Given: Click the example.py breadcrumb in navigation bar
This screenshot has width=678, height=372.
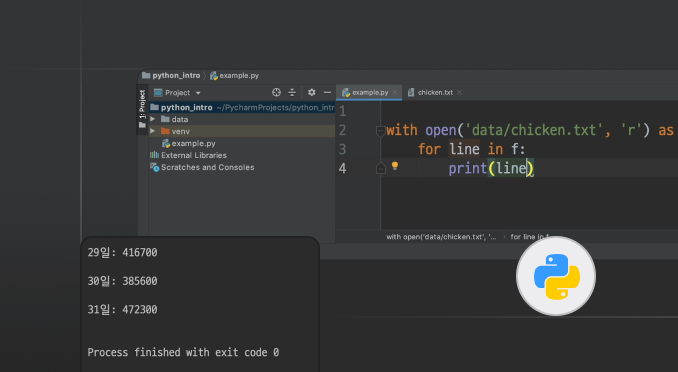Looking at the screenshot, I should pyautogui.click(x=235, y=75).
